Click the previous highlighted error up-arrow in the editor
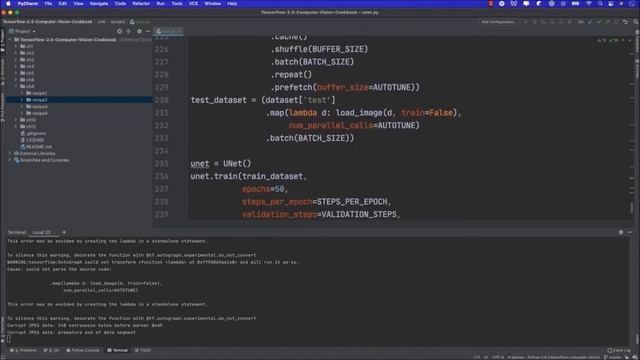Screen dimensions: 640x360 tap(623, 40)
